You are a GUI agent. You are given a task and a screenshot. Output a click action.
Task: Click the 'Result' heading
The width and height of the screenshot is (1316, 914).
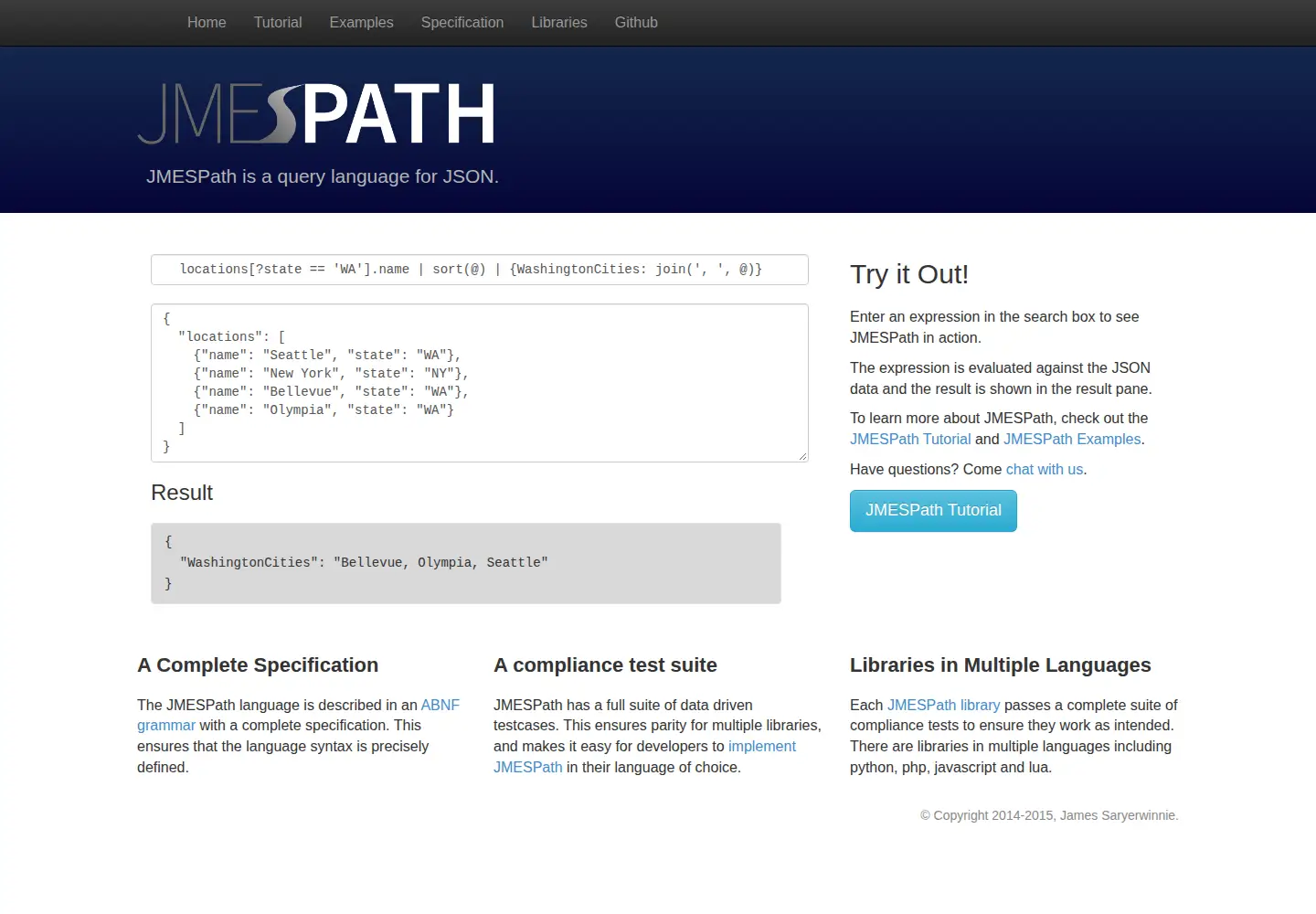tap(182, 493)
